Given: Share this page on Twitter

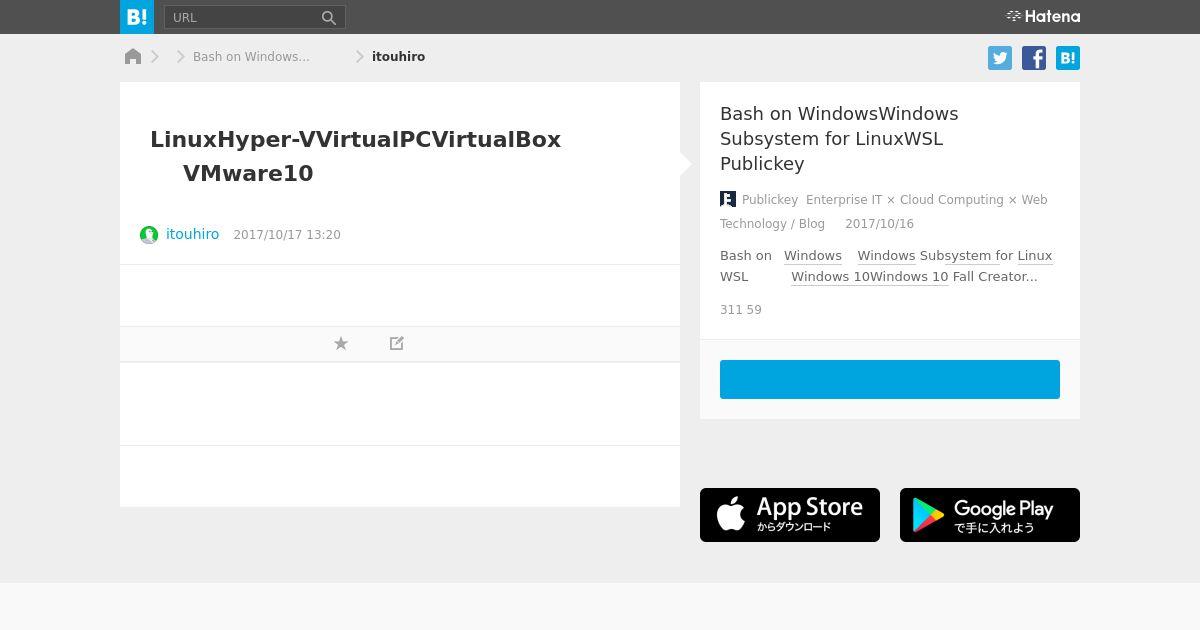Looking at the screenshot, I should (x=1000, y=58).
